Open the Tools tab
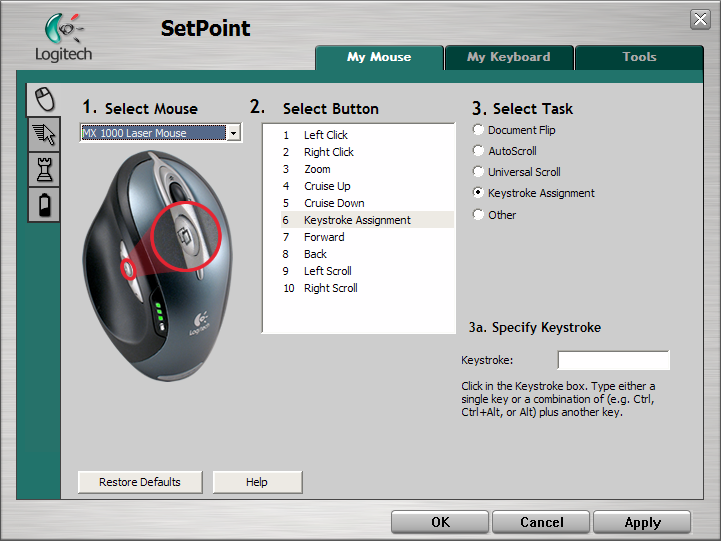Image resolution: width=721 pixels, height=541 pixels. click(639, 57)
